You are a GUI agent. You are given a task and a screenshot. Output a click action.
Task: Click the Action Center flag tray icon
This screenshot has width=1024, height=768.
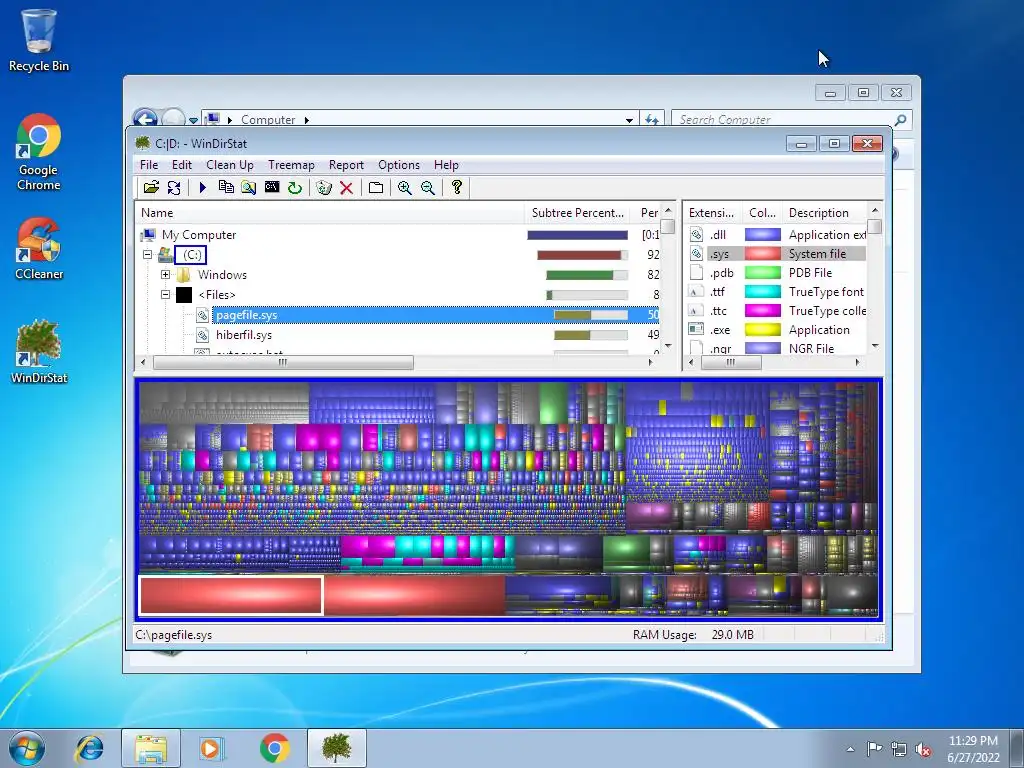pyautogui.click(x=874, y=749)
